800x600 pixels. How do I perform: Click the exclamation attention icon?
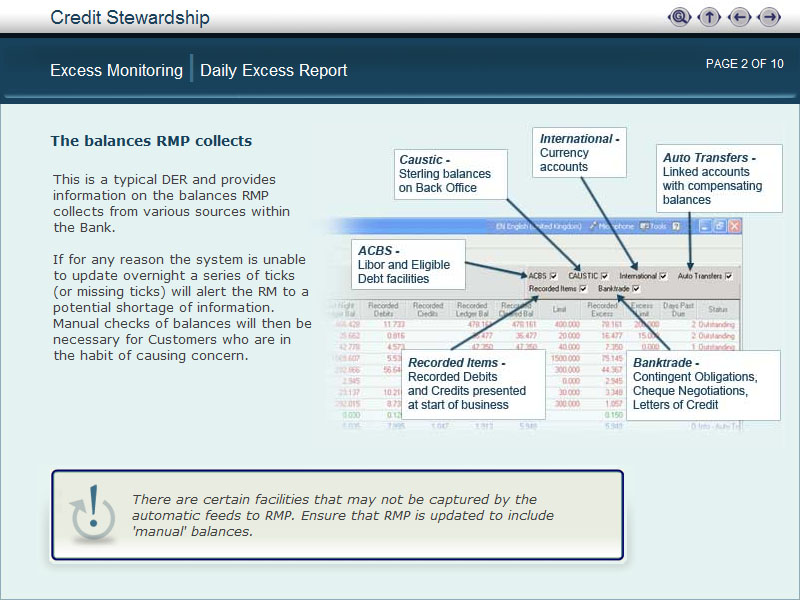93,513
